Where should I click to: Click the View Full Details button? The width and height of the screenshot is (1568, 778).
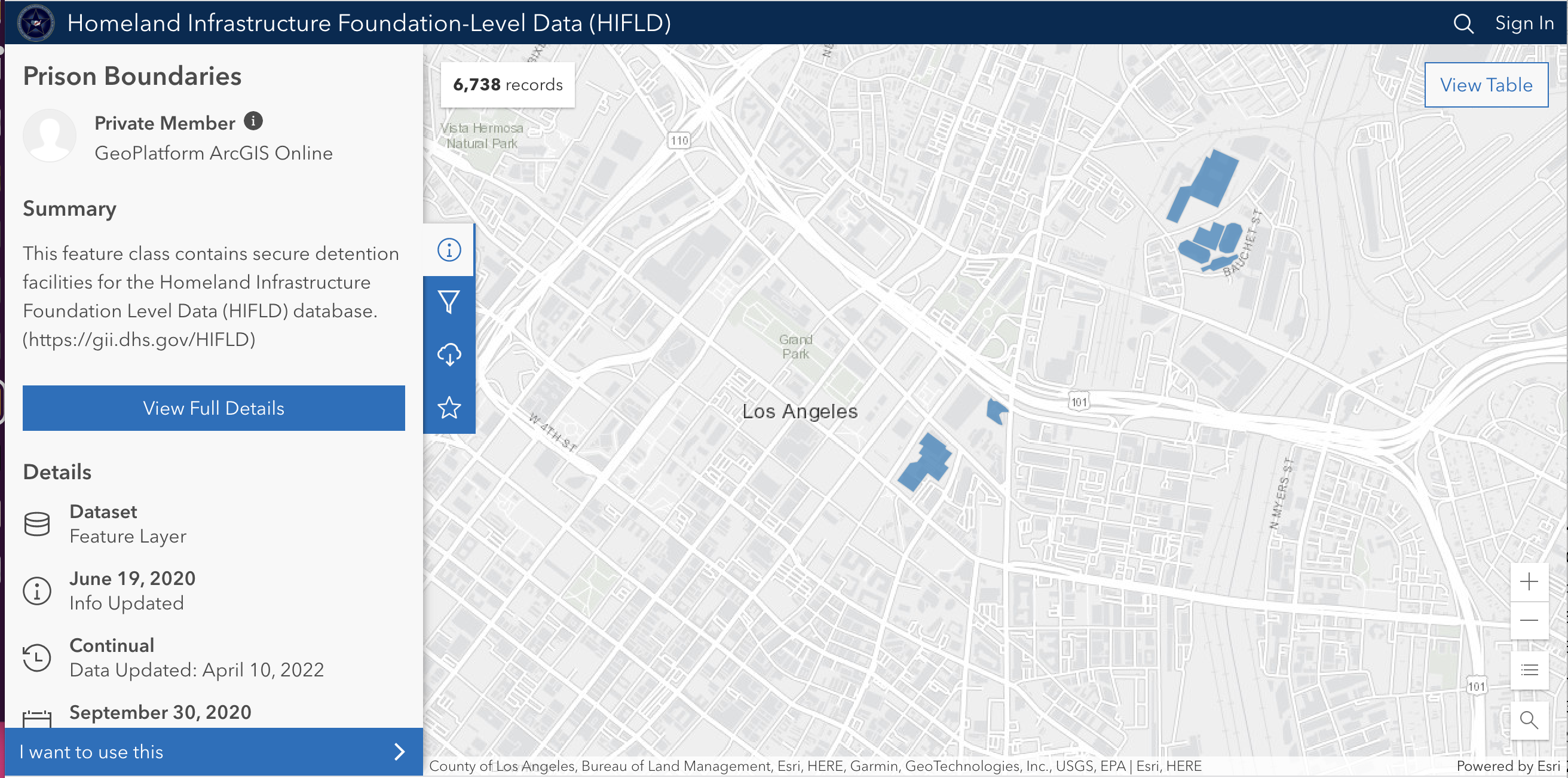(213, 408)
